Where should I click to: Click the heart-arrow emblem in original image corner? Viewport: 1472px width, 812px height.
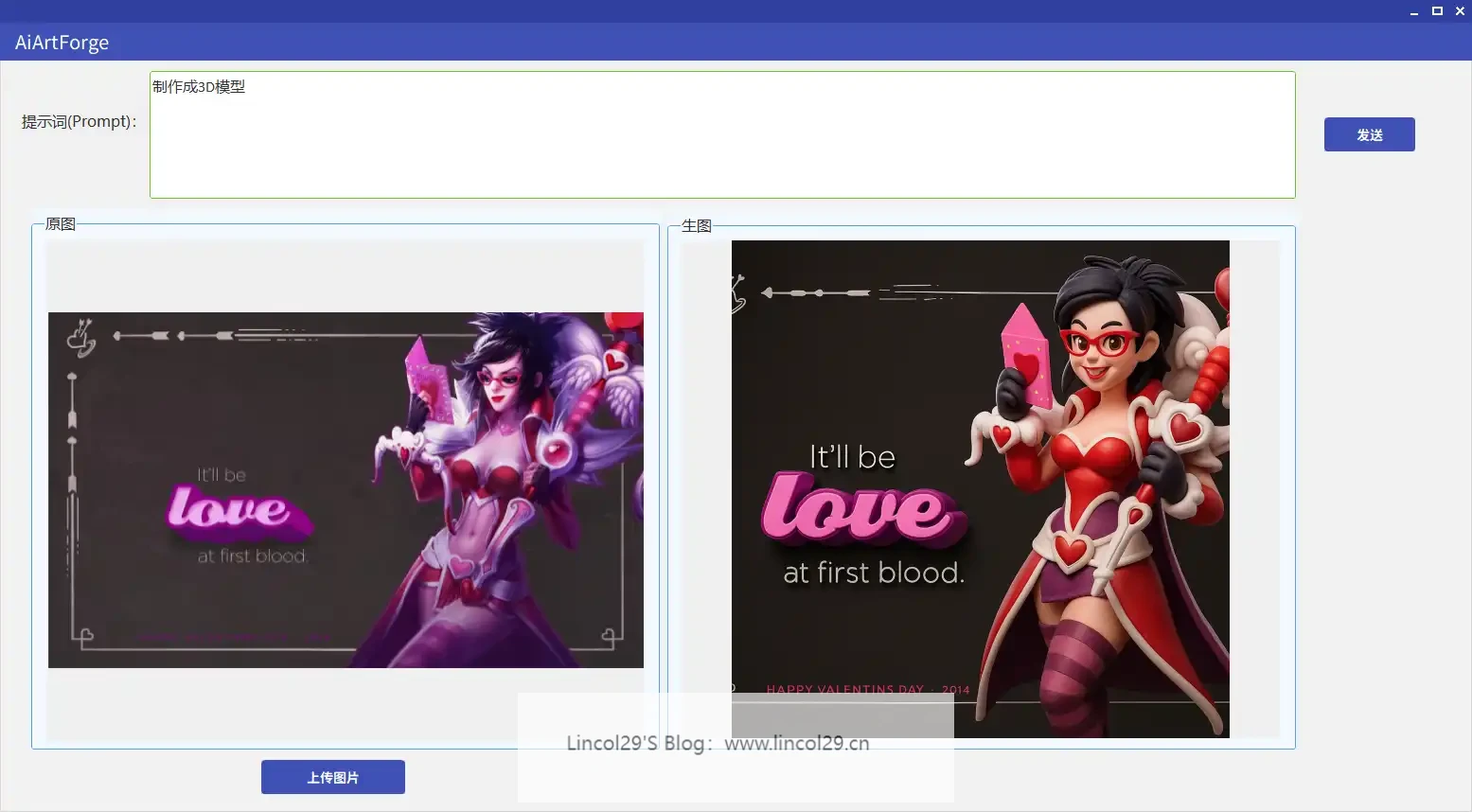[82, 337]
